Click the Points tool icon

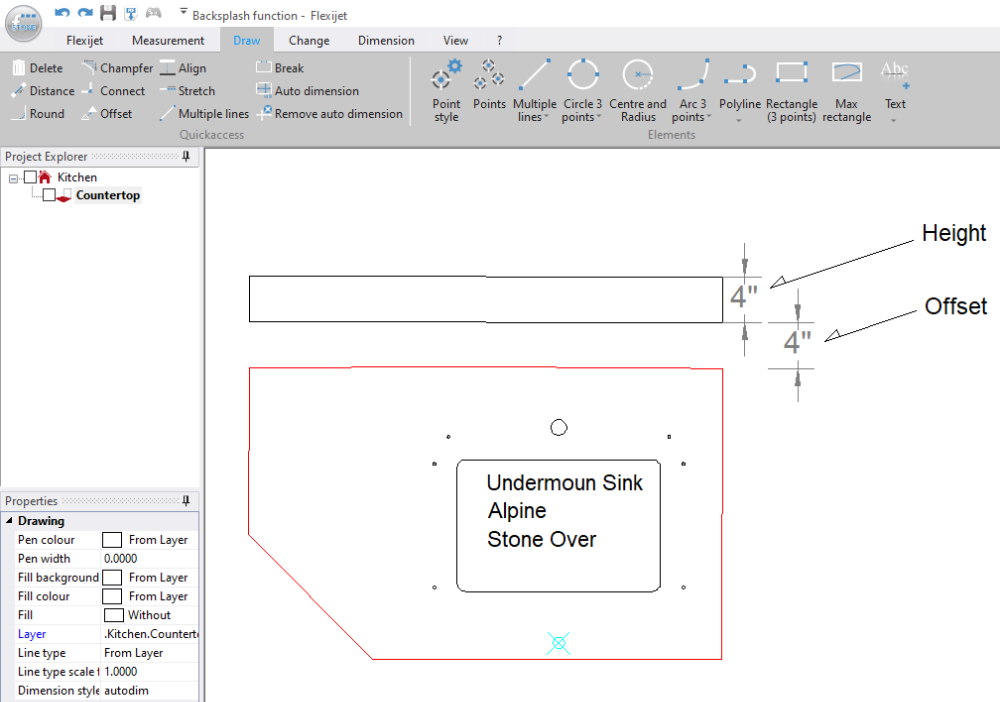[489, 84]
